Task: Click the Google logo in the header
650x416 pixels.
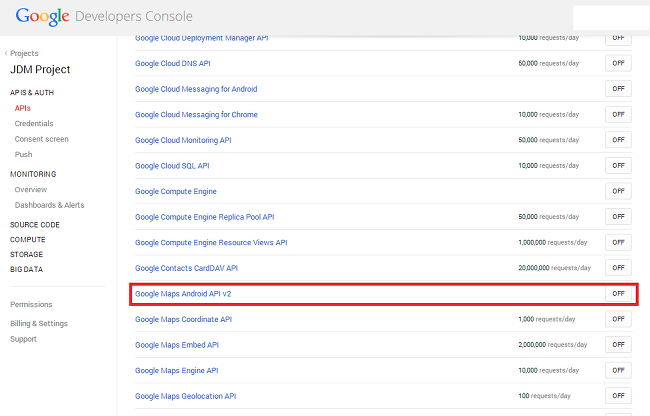Action: point(42,17)
